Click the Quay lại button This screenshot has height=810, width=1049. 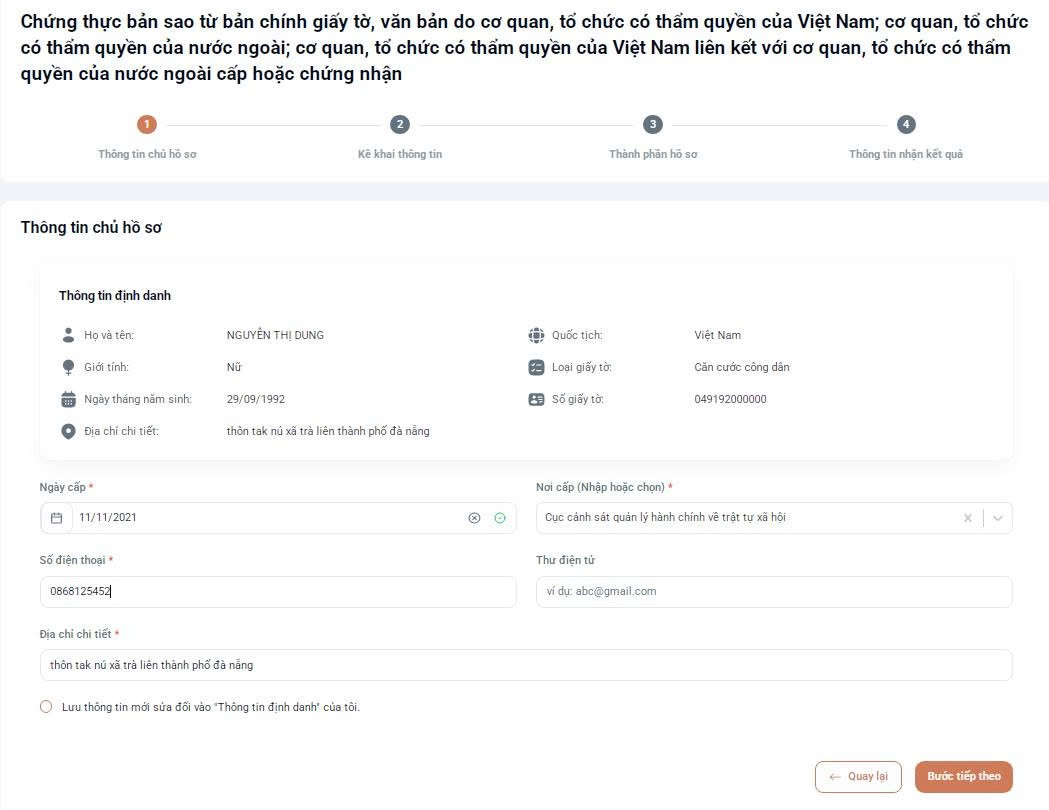[x=858, y=777]
